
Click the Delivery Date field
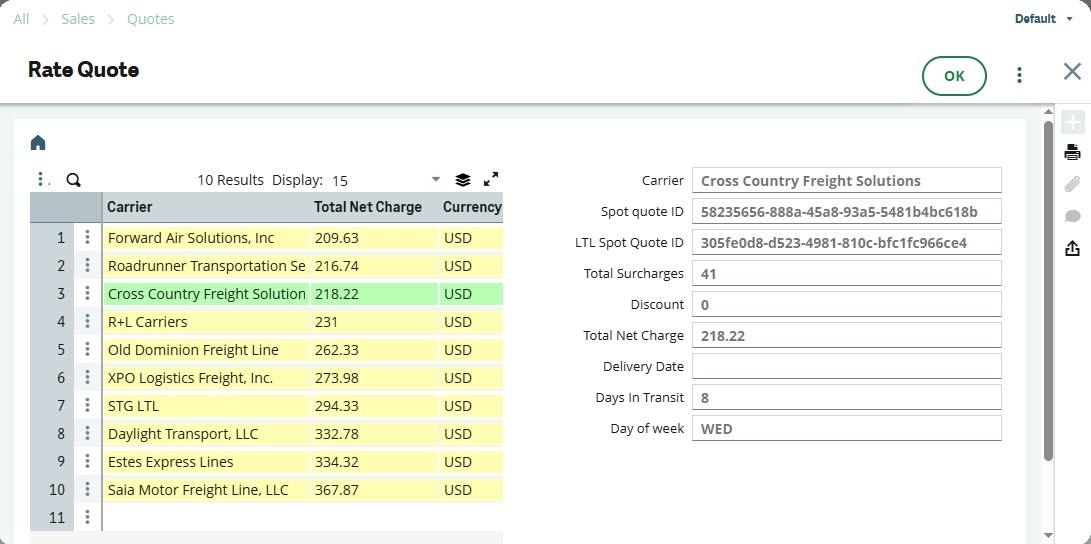point(846,366)
